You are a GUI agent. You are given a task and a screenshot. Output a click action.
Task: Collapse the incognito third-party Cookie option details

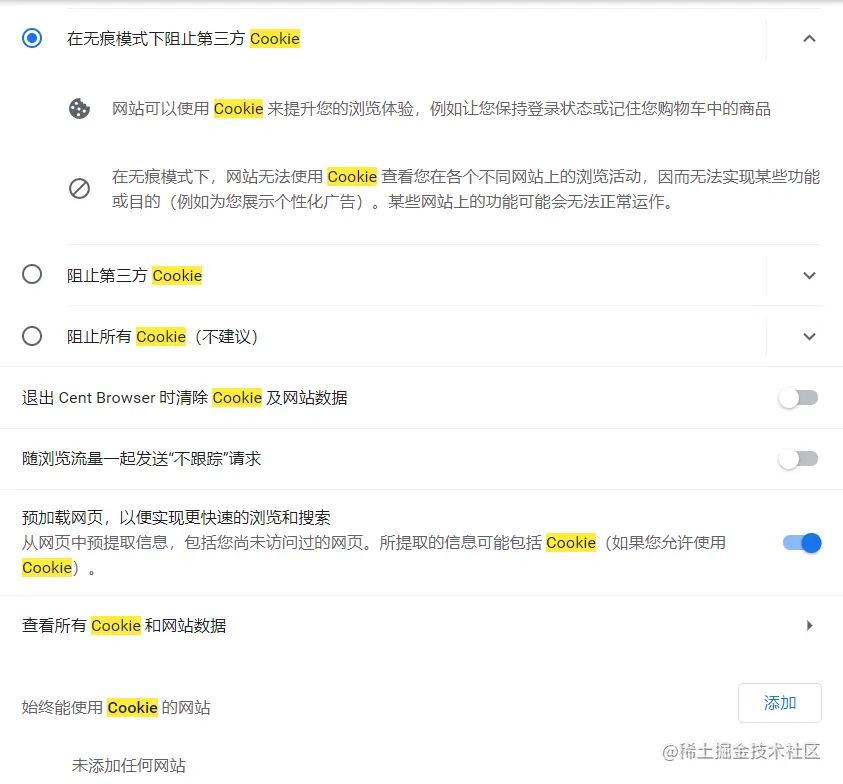click(x=809, y=38)
